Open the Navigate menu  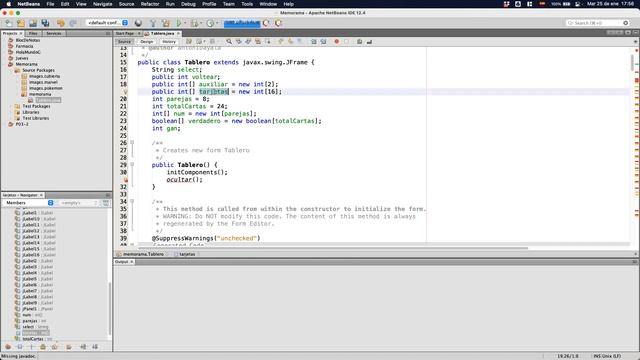(102, 4)
